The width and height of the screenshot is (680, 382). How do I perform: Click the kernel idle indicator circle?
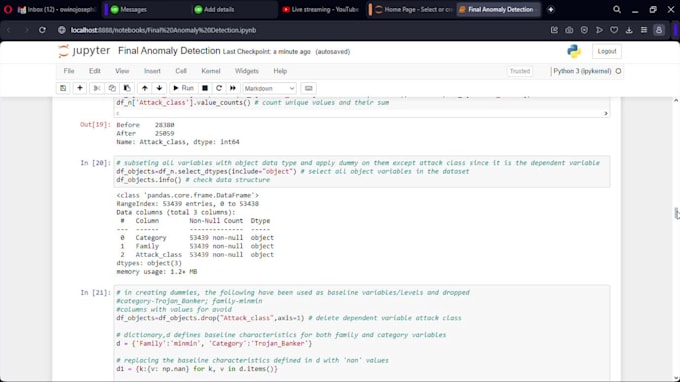tap(618, 71)
